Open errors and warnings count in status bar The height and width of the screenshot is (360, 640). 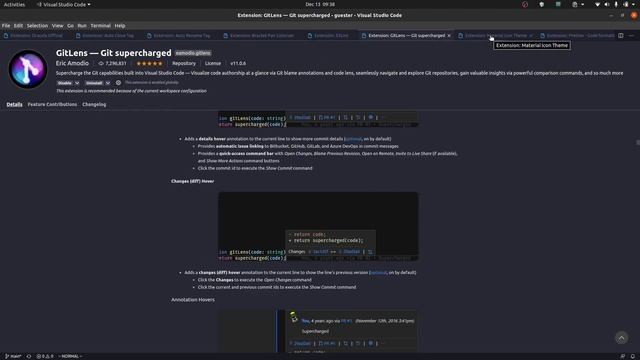45,356
